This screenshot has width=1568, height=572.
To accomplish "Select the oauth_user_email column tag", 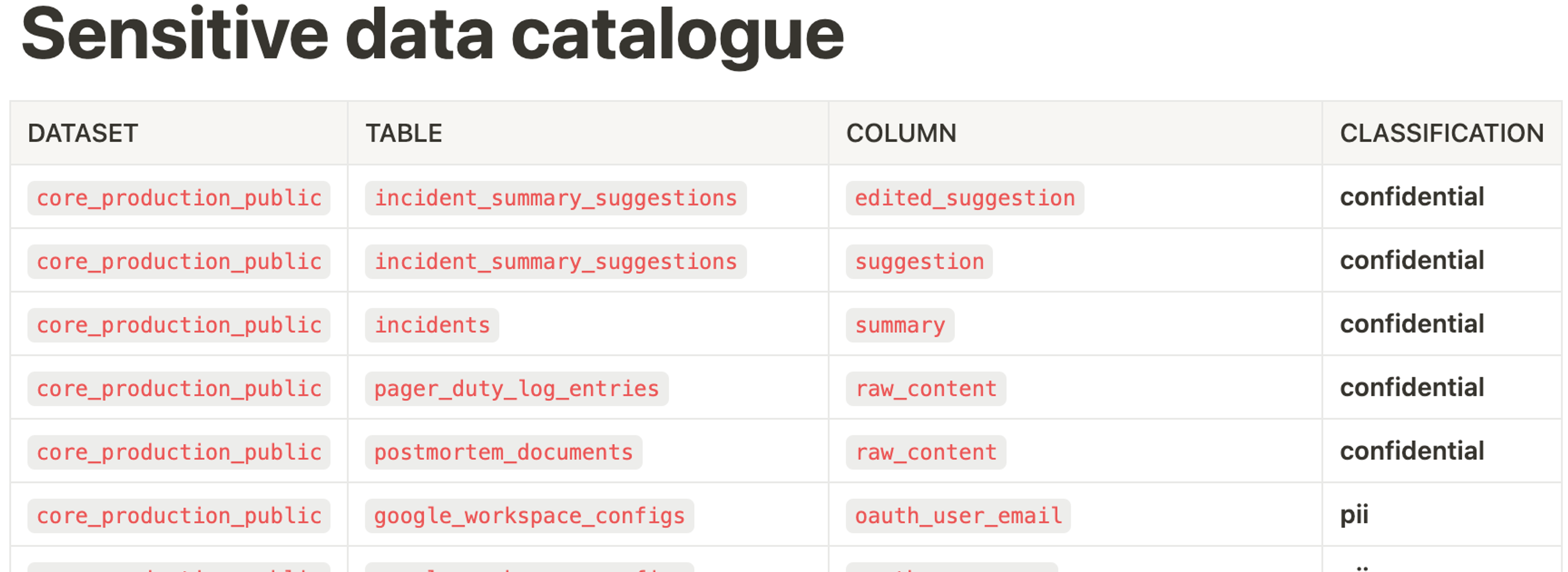I will [958, 516].
